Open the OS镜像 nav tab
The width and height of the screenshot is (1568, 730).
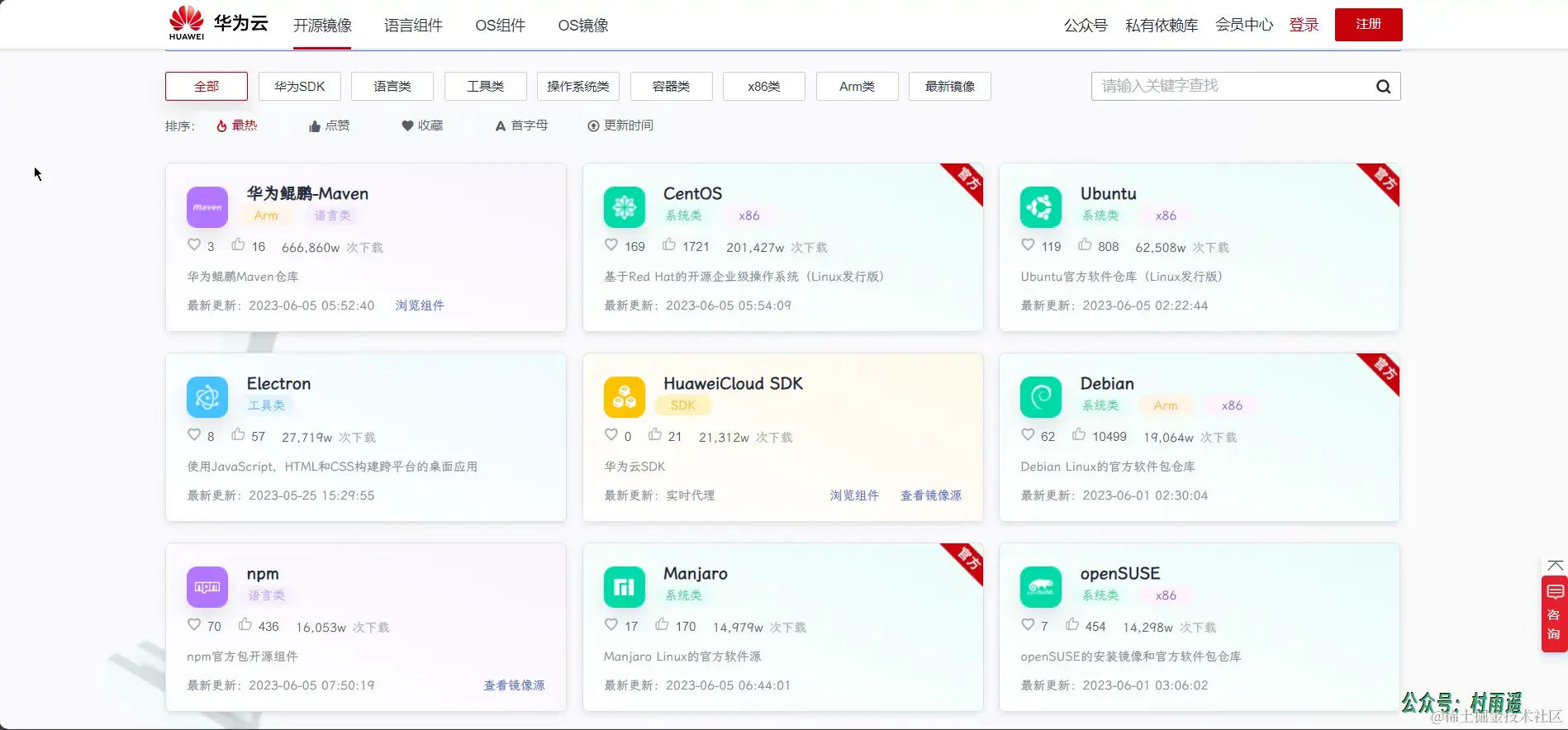point(583,26)
